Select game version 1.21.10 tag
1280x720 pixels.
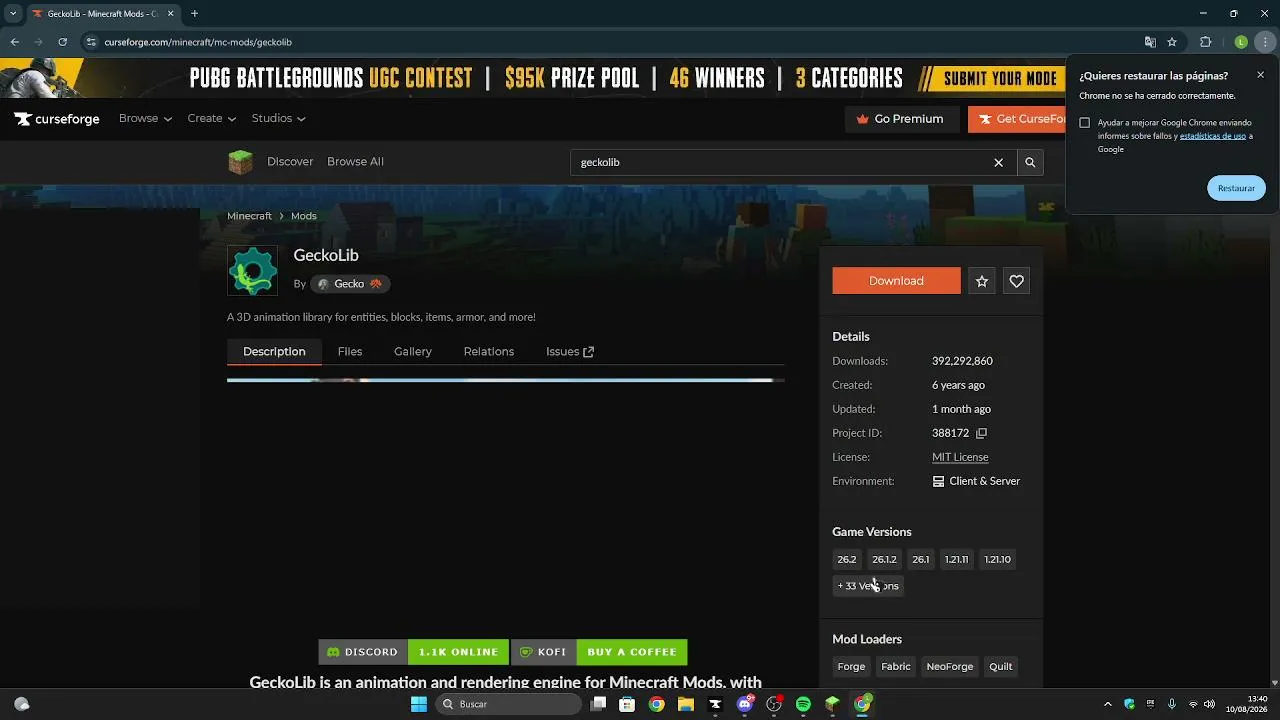(998, 560)
